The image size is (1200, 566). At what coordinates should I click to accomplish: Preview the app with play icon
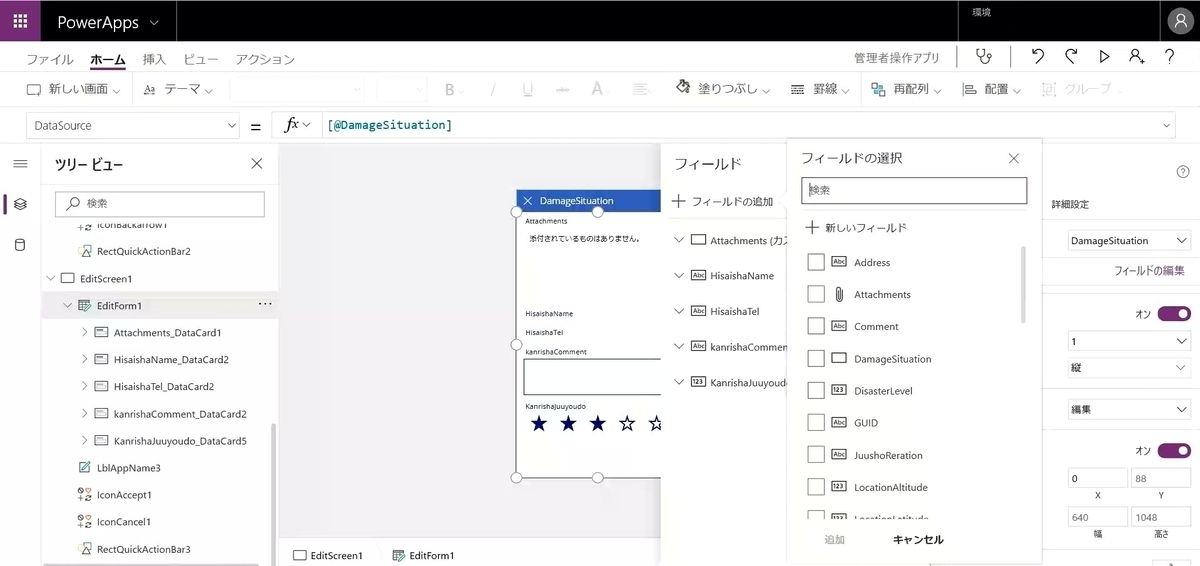click(1104, 58)
